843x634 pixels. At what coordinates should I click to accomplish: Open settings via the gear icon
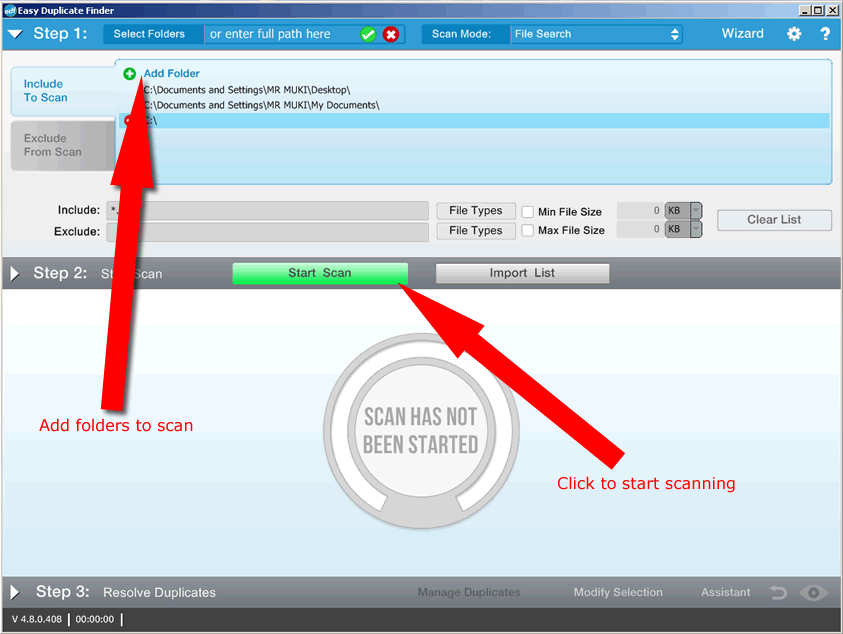coord(794,34)
